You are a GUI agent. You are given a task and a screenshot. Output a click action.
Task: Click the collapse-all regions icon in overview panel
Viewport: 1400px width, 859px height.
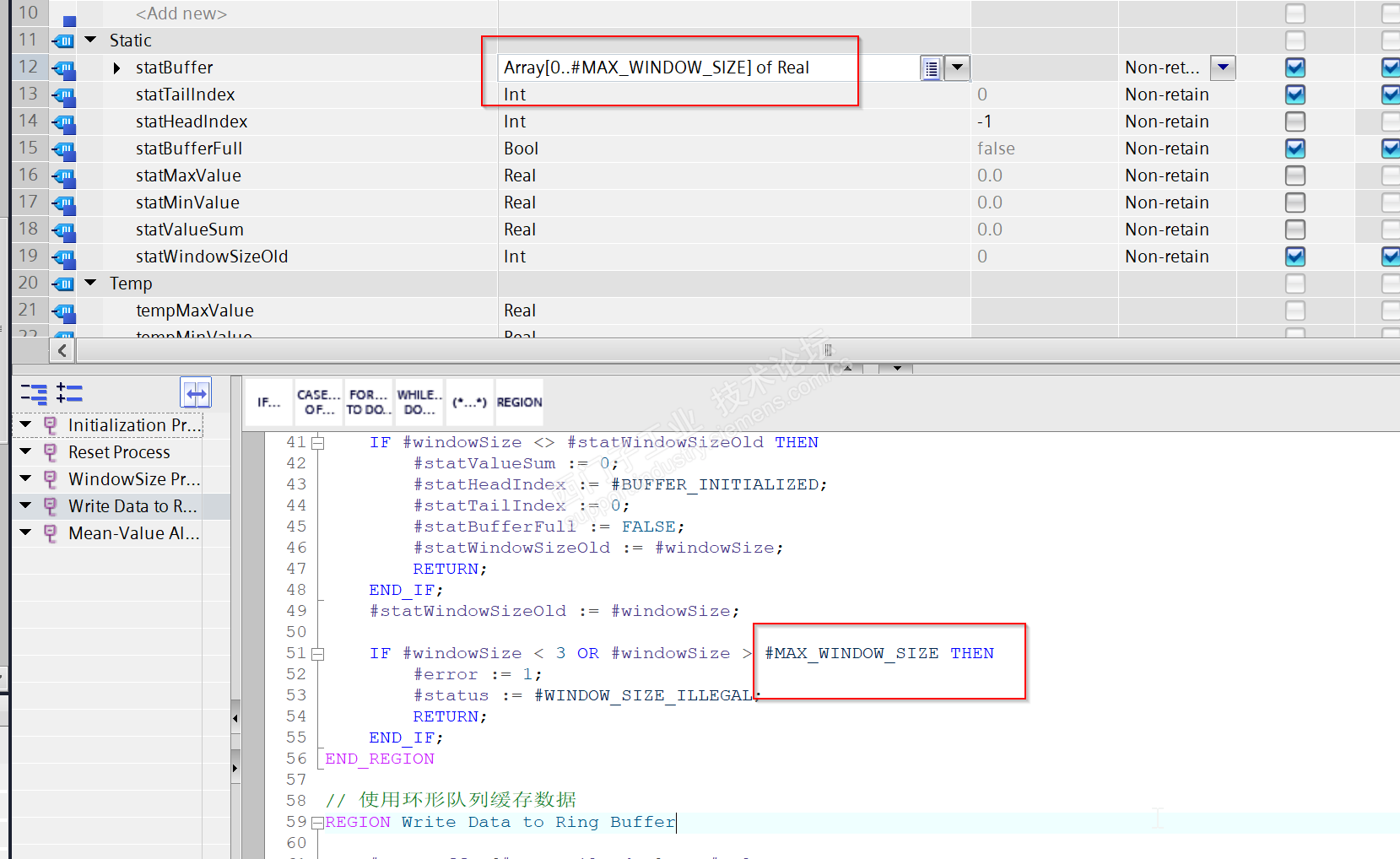(35, 393)
